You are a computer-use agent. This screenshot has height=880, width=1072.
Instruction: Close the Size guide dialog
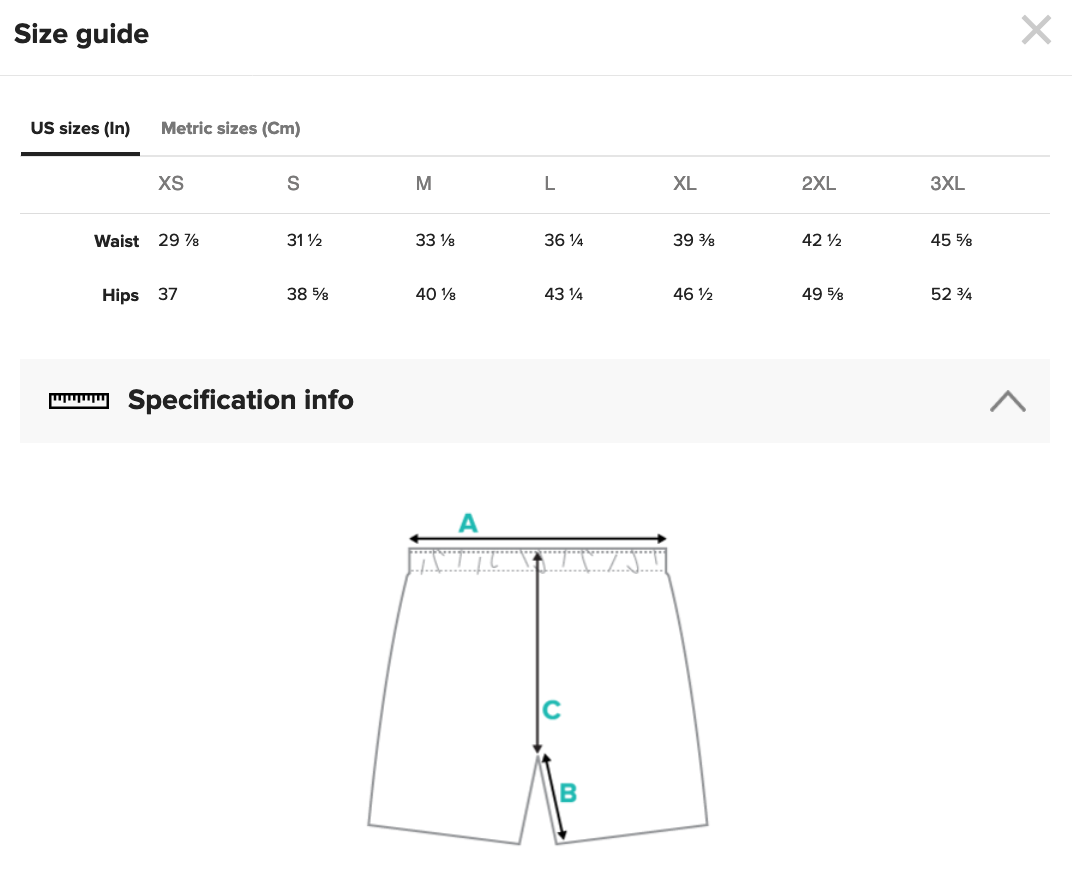1036,31
